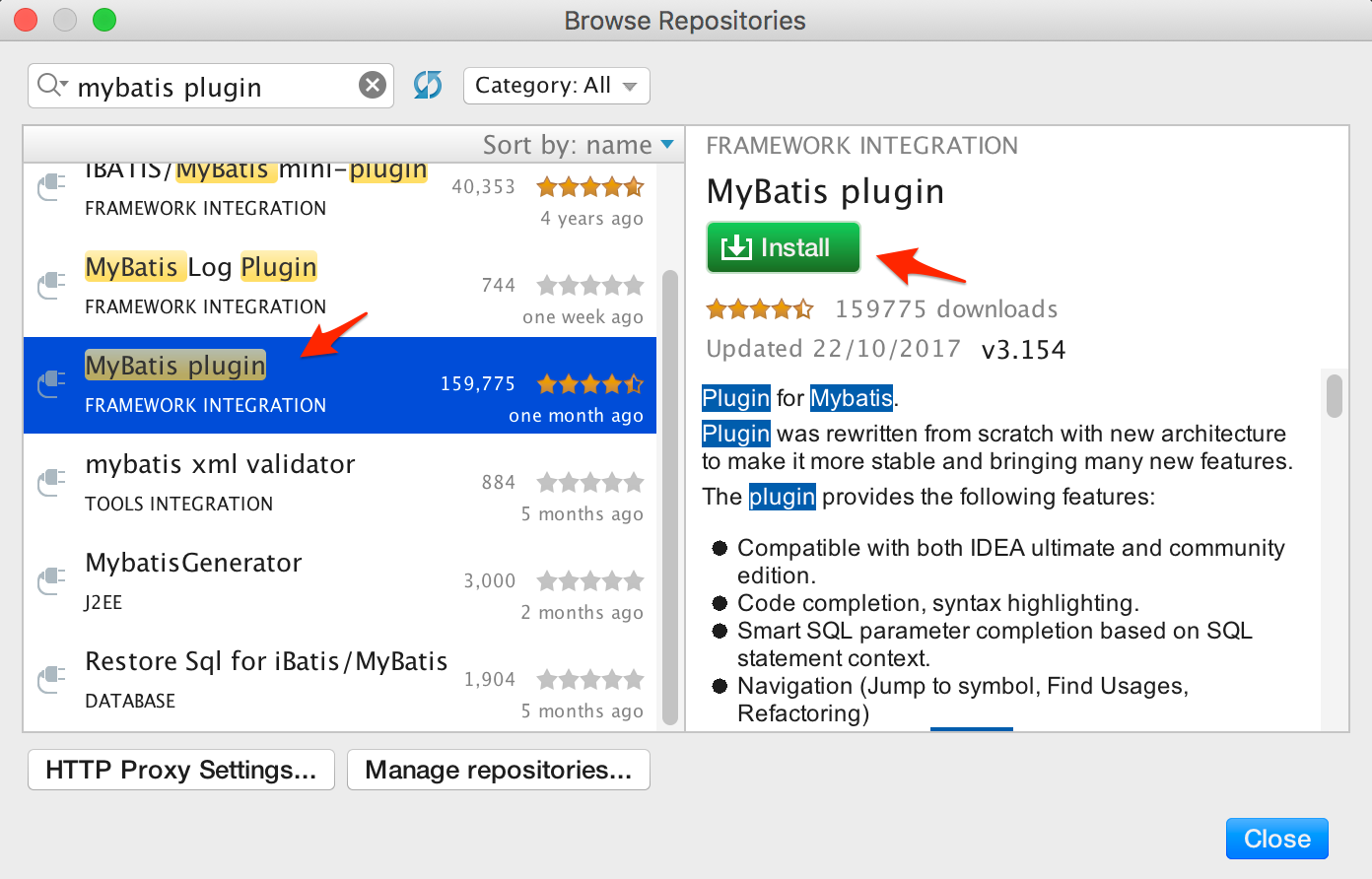Screen dimensions: 1372x879
Task: Click the mybatis plugin search field
Action: tap(211, 87)
